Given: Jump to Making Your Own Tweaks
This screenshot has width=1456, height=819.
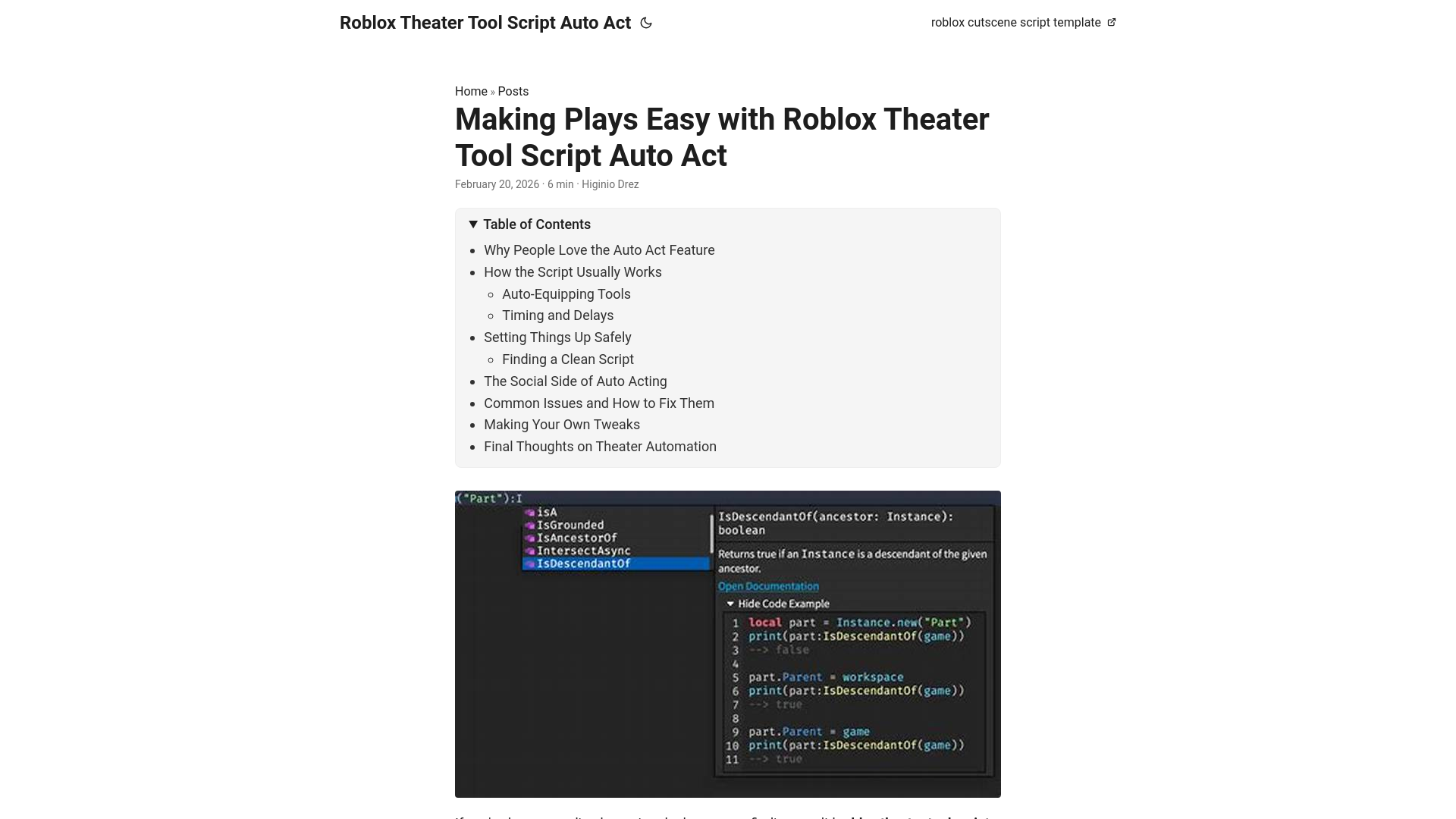Looking at the screenshot, I should pyautogui.click(x=562, y=425).
